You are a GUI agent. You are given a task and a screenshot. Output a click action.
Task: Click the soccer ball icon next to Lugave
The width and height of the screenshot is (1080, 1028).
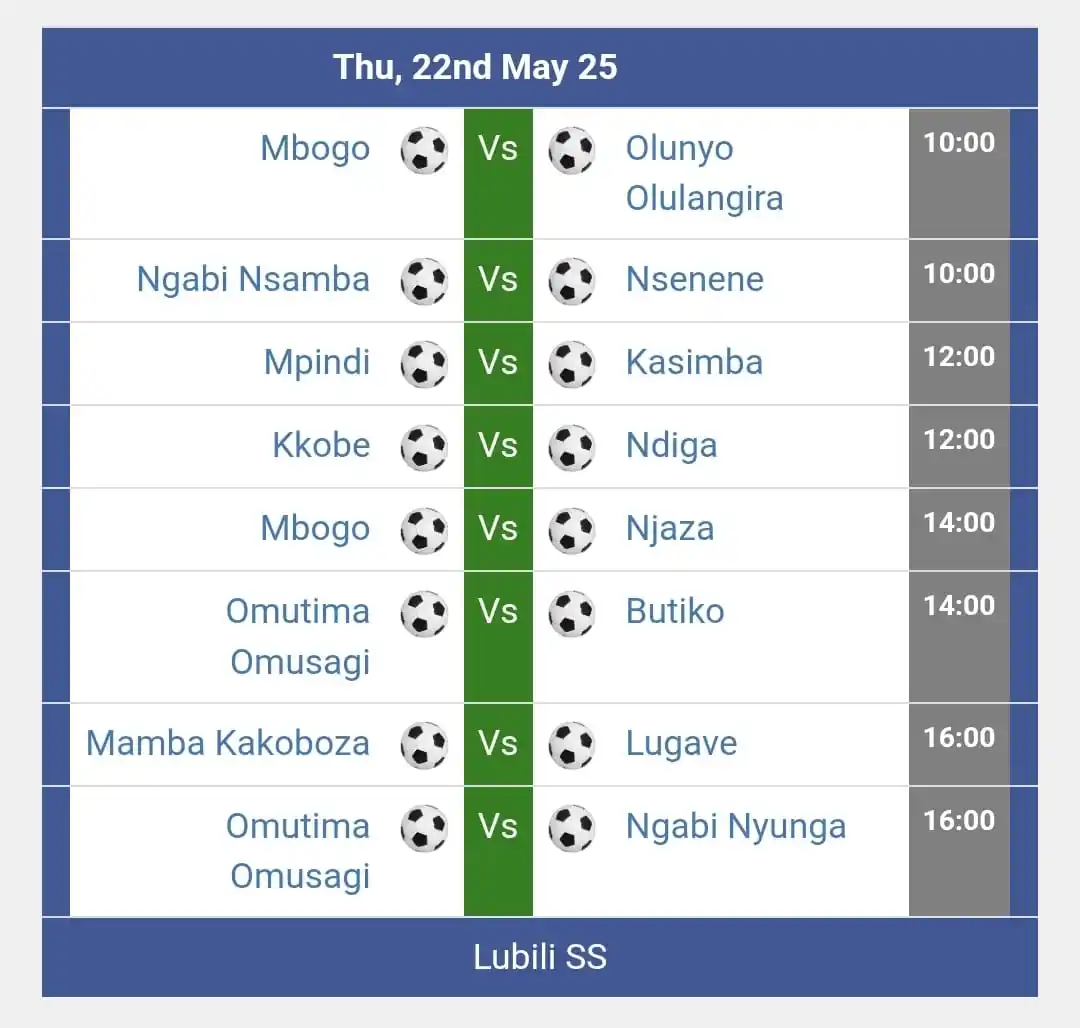coord(572,744)
